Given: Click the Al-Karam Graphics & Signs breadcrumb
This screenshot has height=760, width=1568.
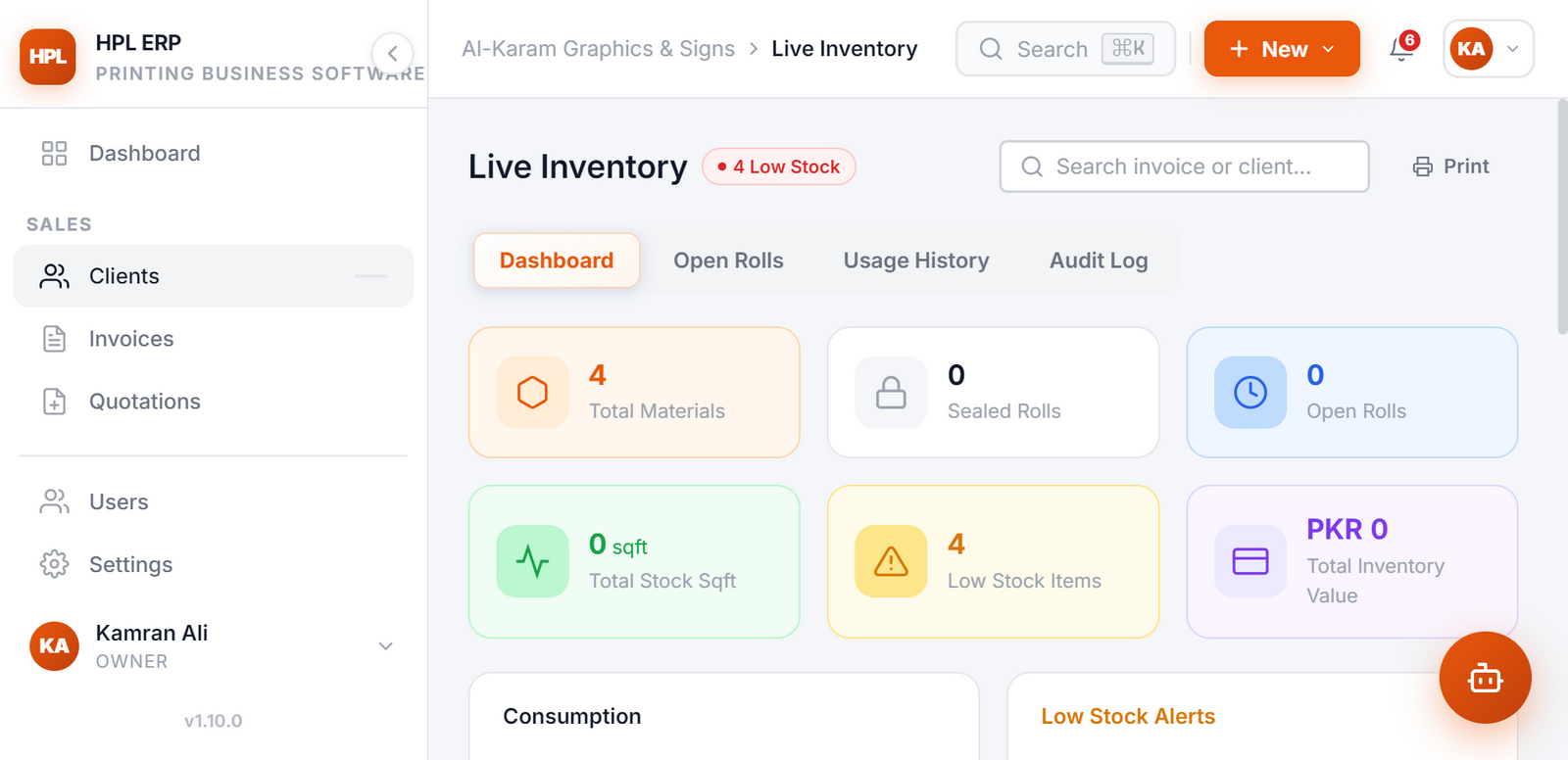Looking at the screenshot, I should tap(598, 49).
